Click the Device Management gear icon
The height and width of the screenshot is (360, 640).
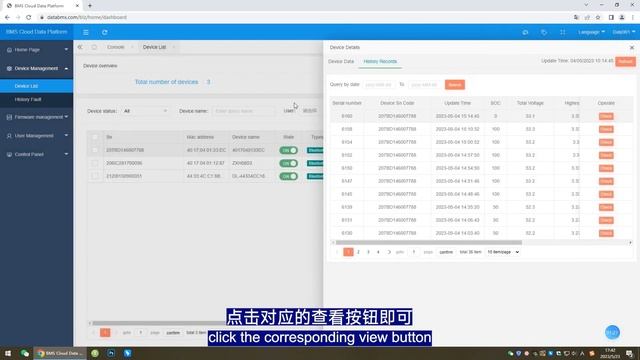(x=9, y=69)
